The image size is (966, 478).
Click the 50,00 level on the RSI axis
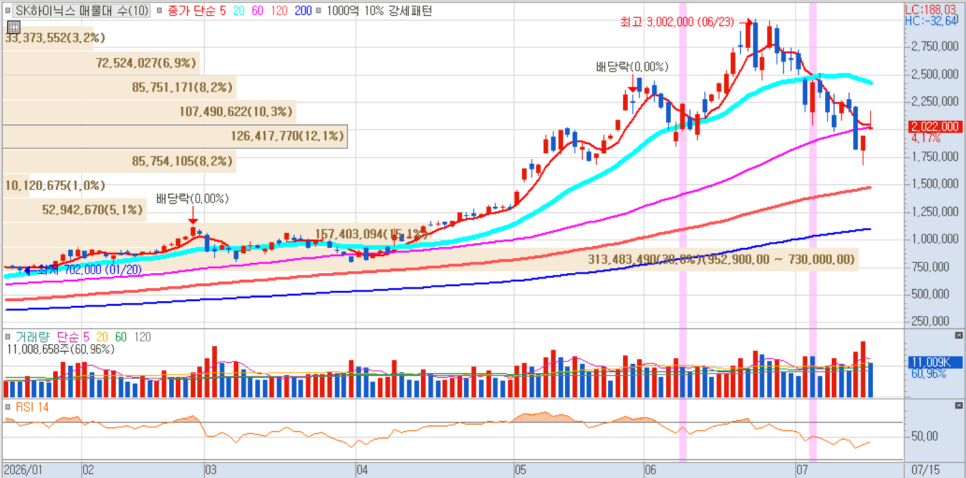click(x=925, y=436)
